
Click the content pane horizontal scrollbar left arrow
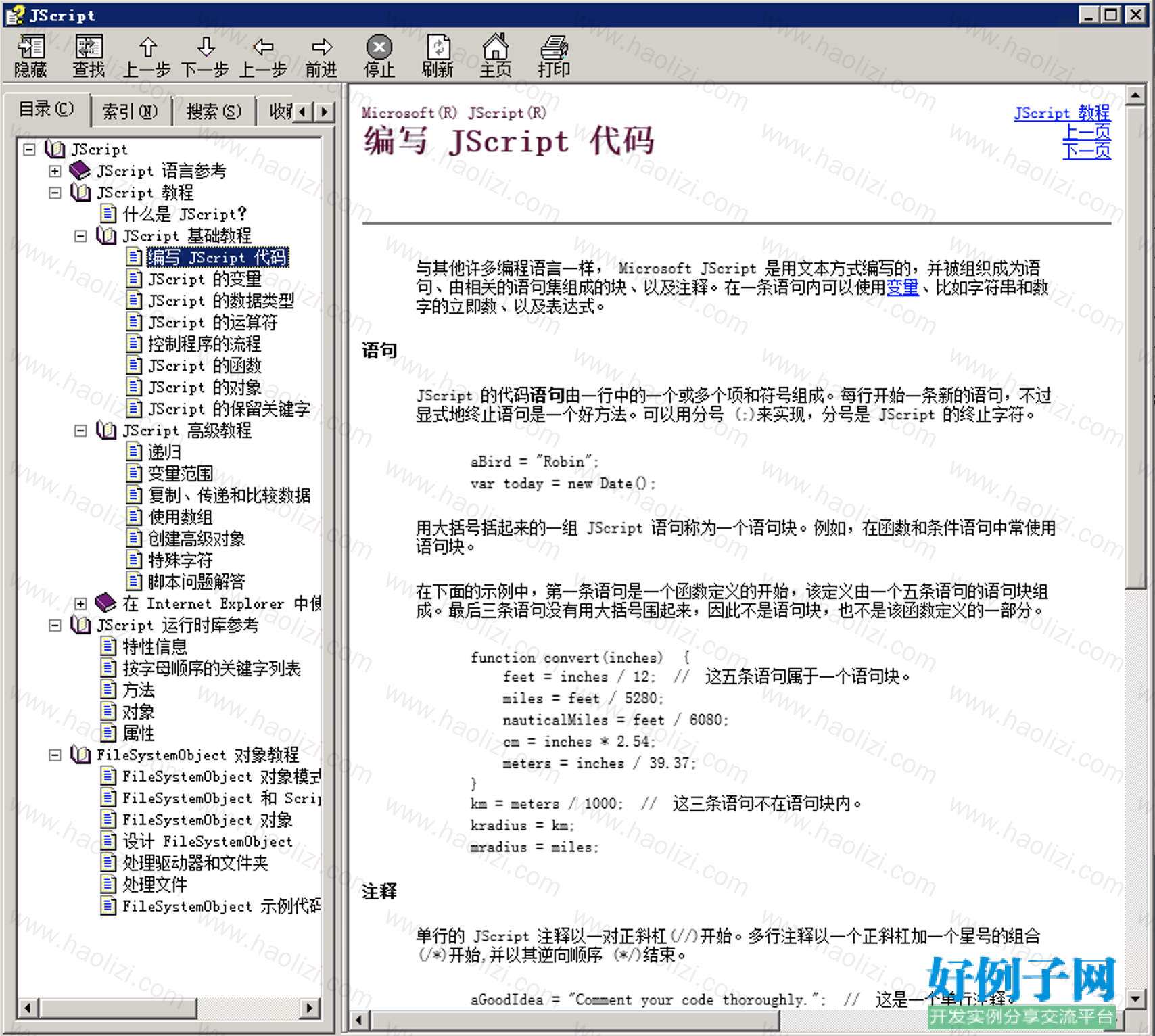coord(359,1019)
